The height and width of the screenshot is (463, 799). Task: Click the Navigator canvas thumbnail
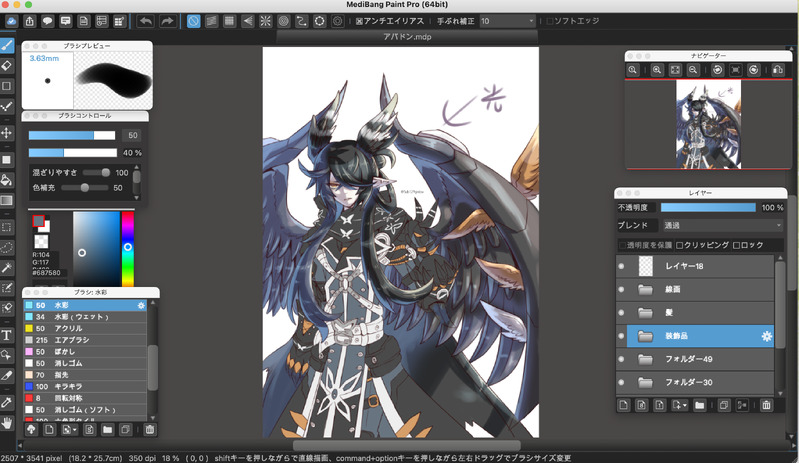tap(708, 124)
